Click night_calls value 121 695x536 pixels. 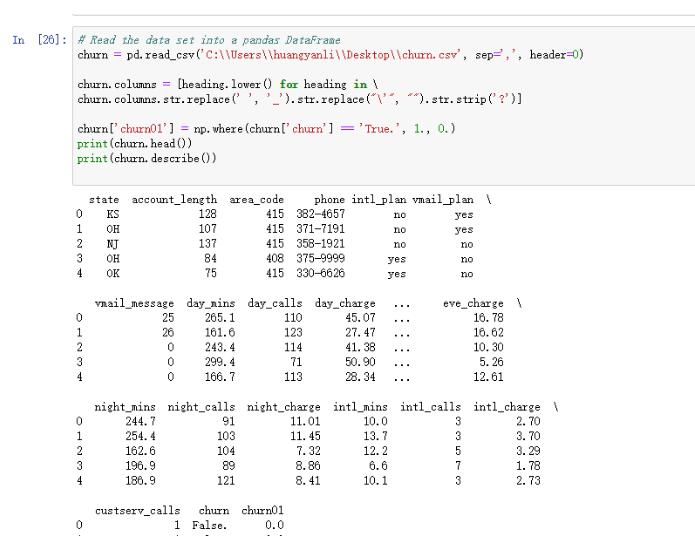pos(226,481)
